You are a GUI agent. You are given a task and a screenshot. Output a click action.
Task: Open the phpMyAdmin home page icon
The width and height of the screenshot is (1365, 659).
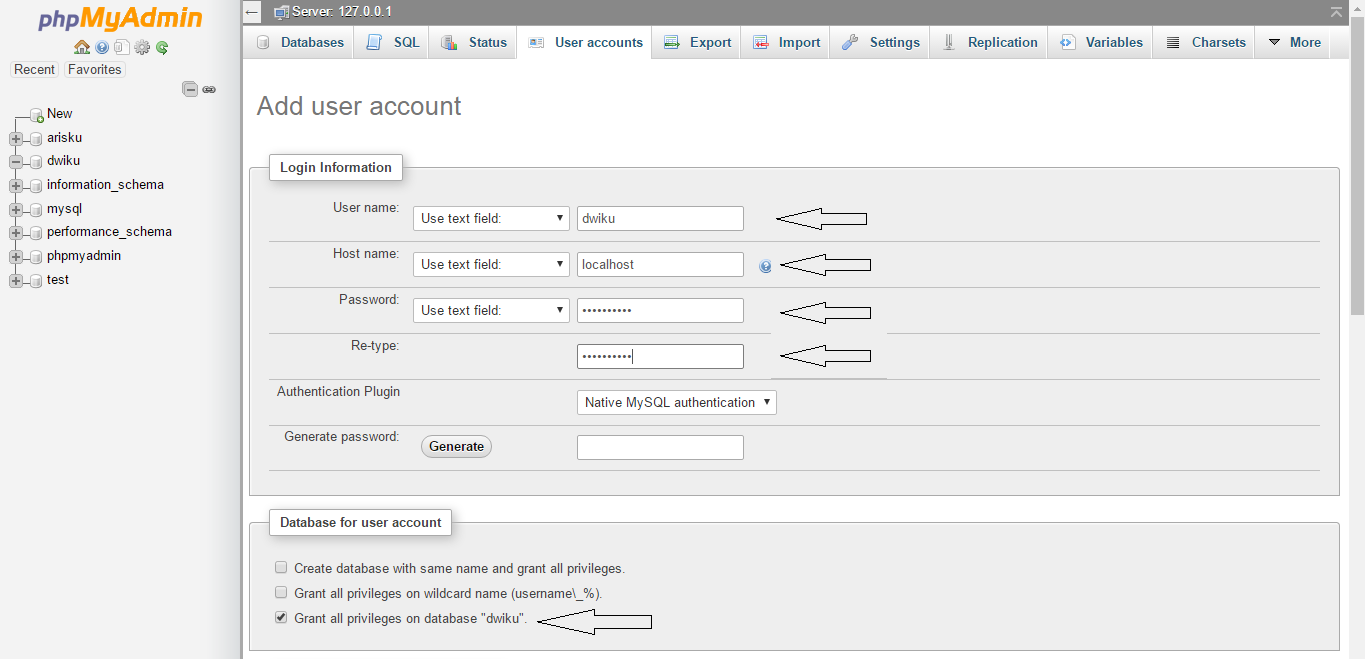(x=82, y=47)
